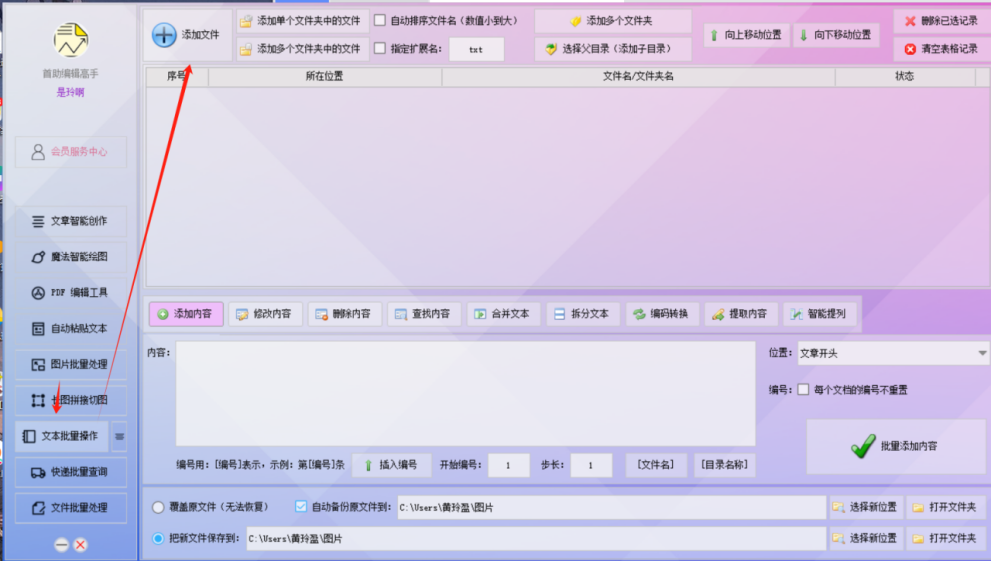The image size is (992, 561).
Task: Open 图片批量处理 in sidebar
Action: [71, 364]
